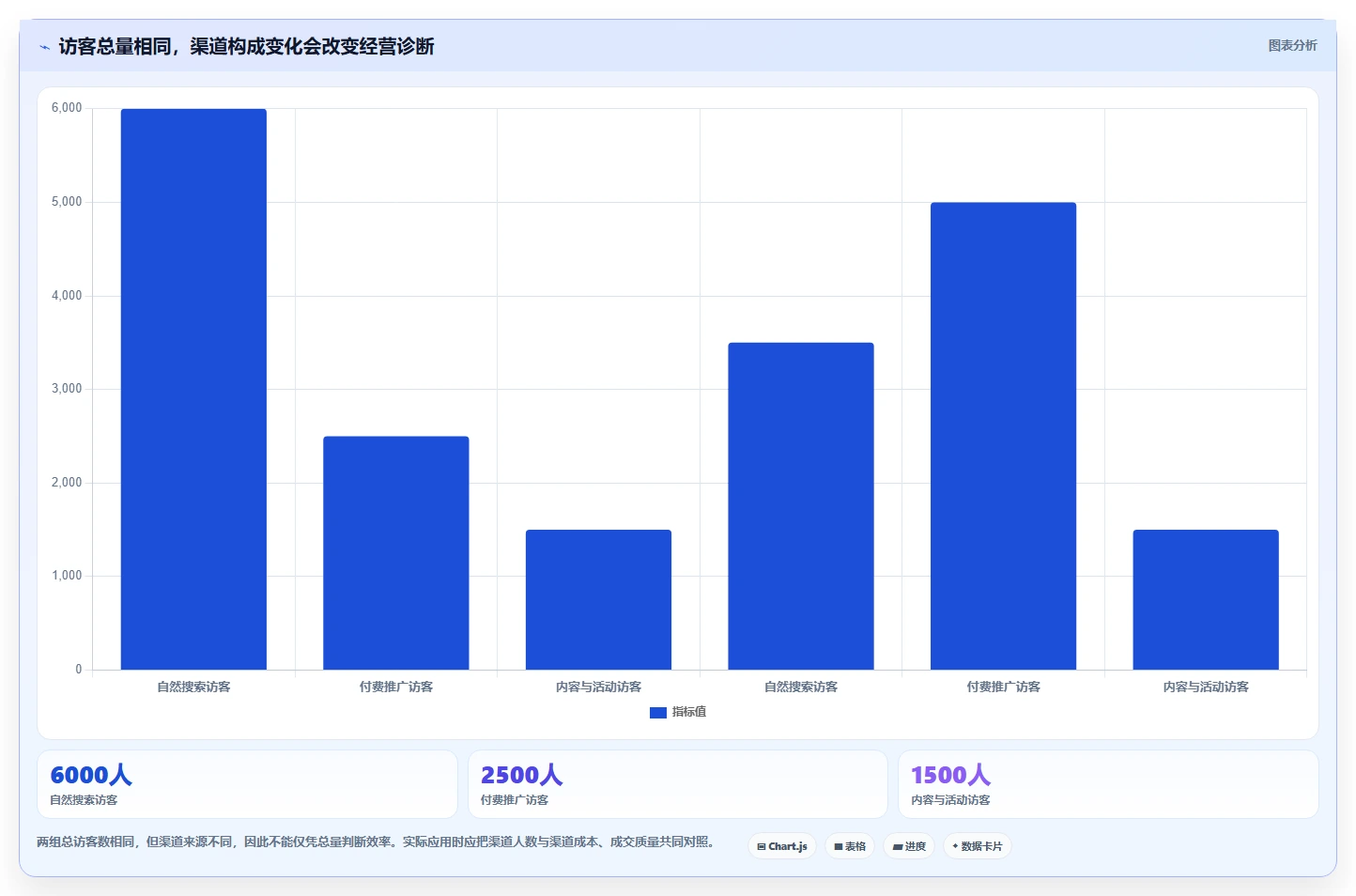Click the 2500人 value text
This screenshot has height=896, width=1356.
tap(521, 775)
